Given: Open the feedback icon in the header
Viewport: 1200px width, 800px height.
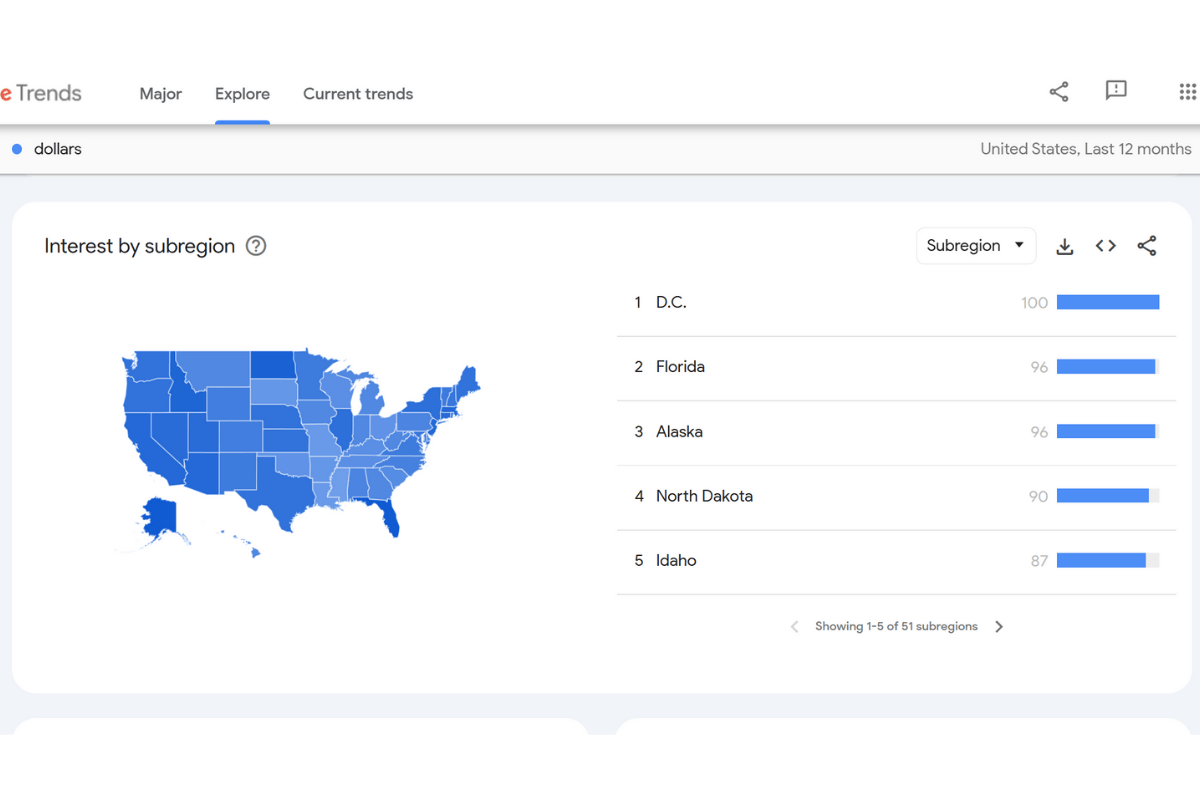Looking at the screenshot, I should point(1116,91).
